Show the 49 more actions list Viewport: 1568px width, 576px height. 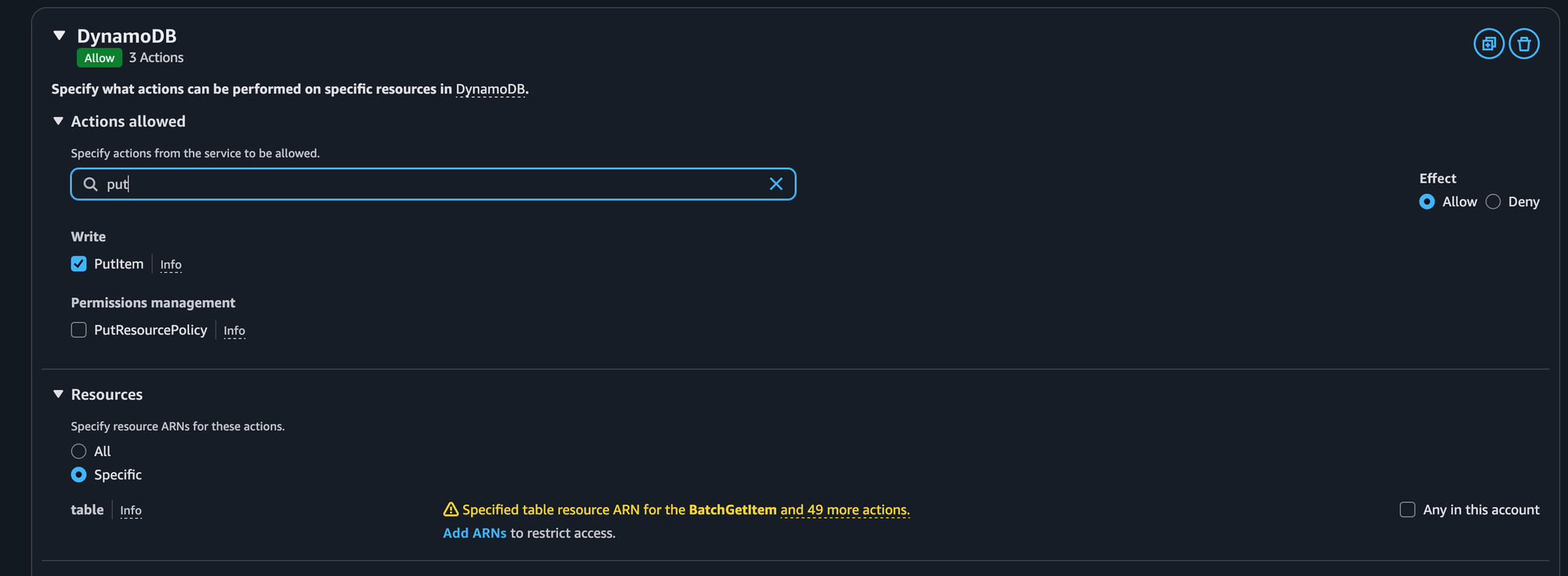coord(845,509)
